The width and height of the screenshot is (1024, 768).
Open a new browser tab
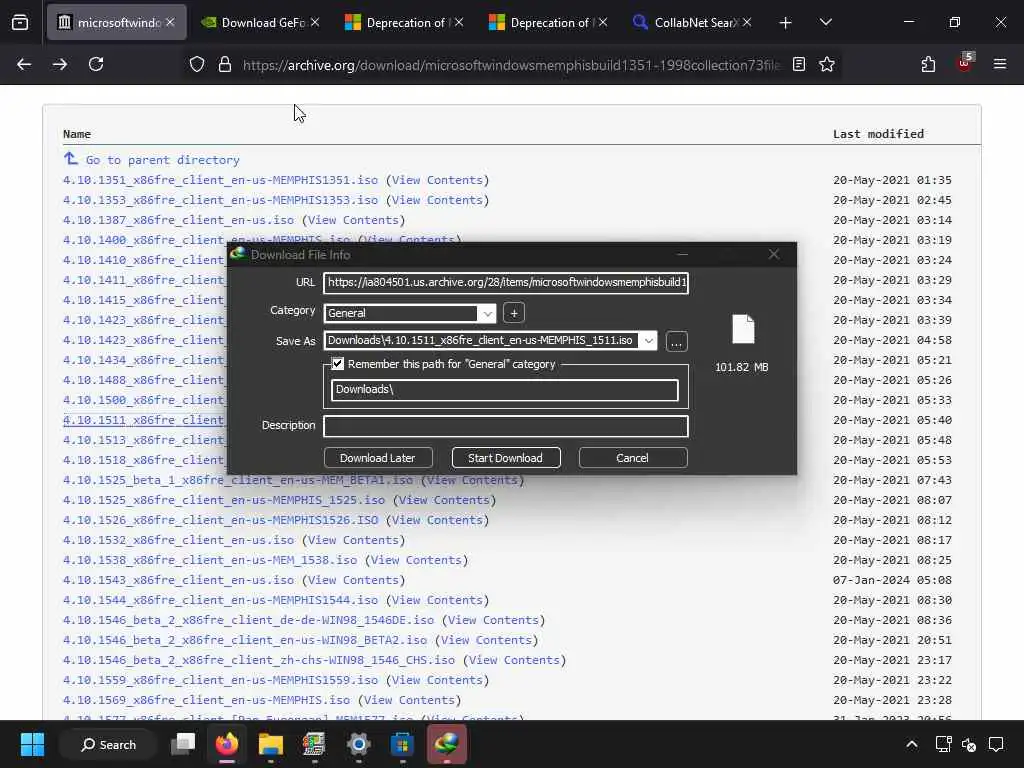click(x=786, y=23)
